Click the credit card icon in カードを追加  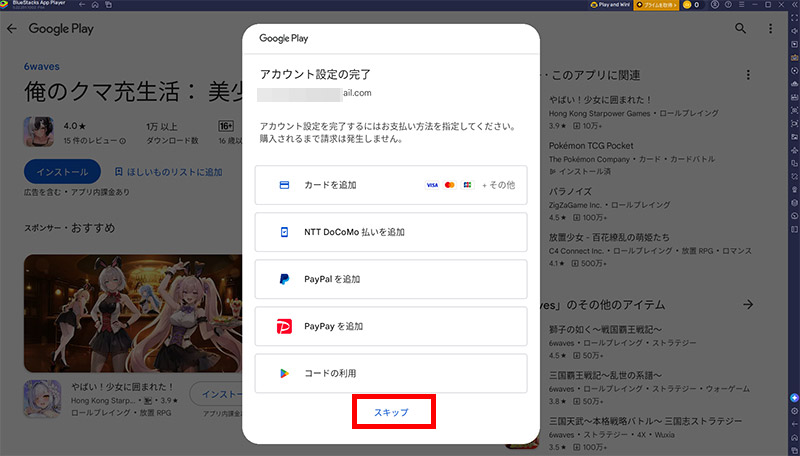point(284,185)
